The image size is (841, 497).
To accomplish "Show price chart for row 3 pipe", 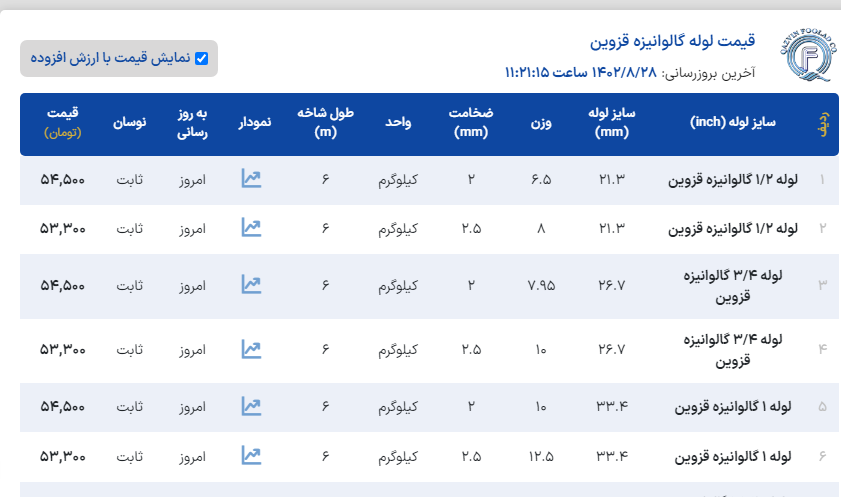I will (251, 285).
